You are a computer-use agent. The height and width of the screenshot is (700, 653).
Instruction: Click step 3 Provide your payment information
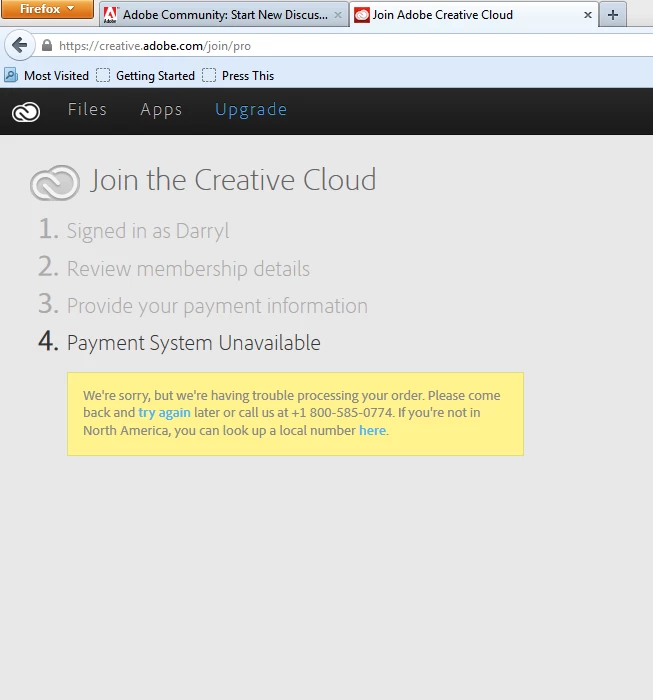click(203, 305)
